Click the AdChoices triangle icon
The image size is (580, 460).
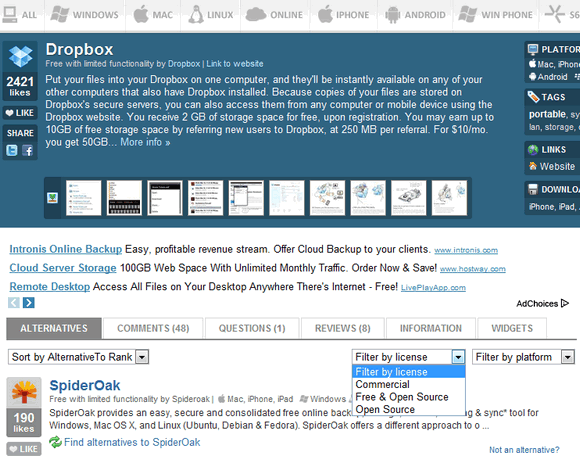pyautogui.click(x=564, y=304)
